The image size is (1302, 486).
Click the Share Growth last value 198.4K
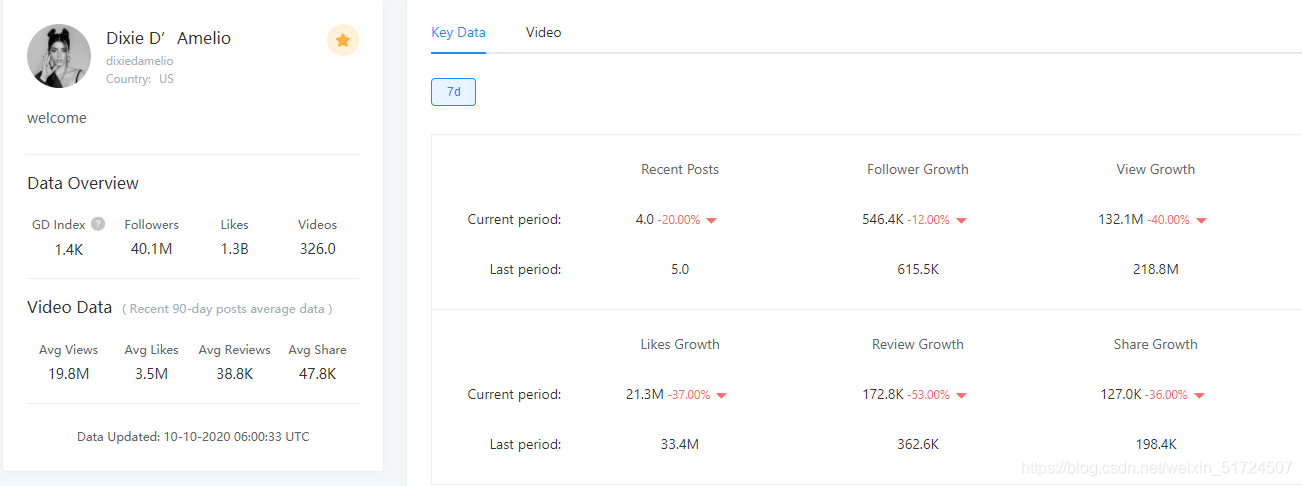(x=1156, y=444)
